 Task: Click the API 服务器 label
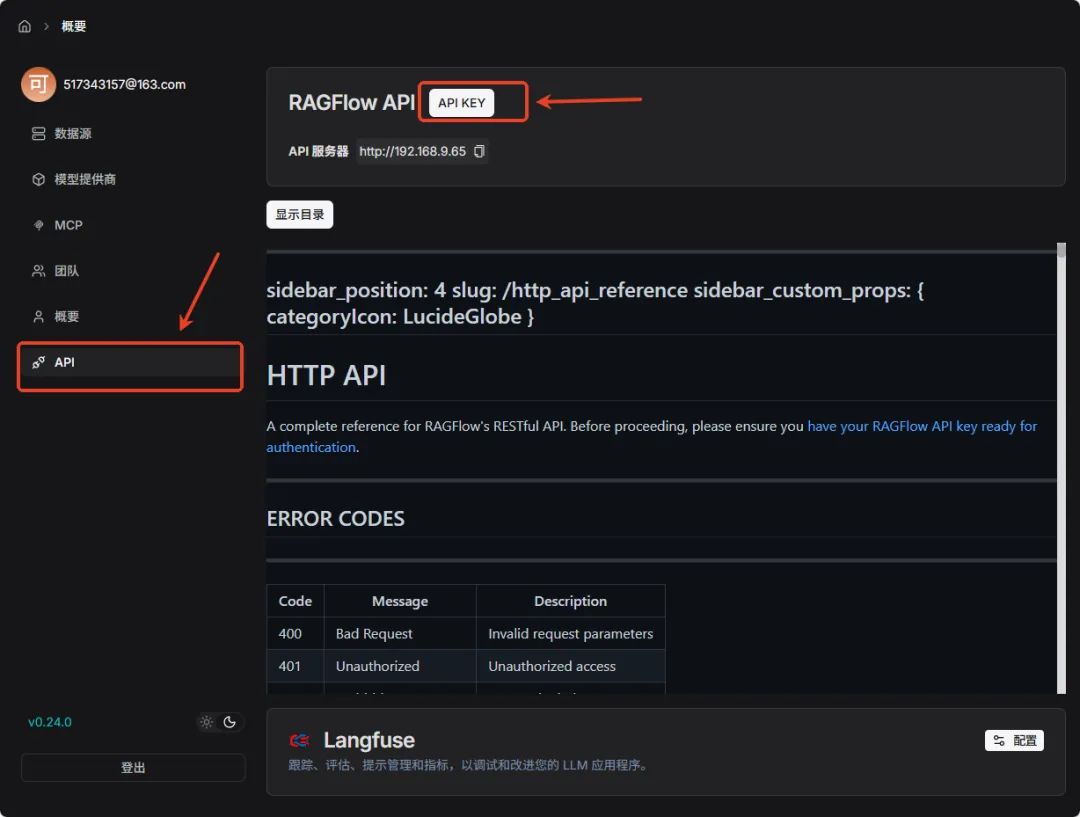pos(318,151)
